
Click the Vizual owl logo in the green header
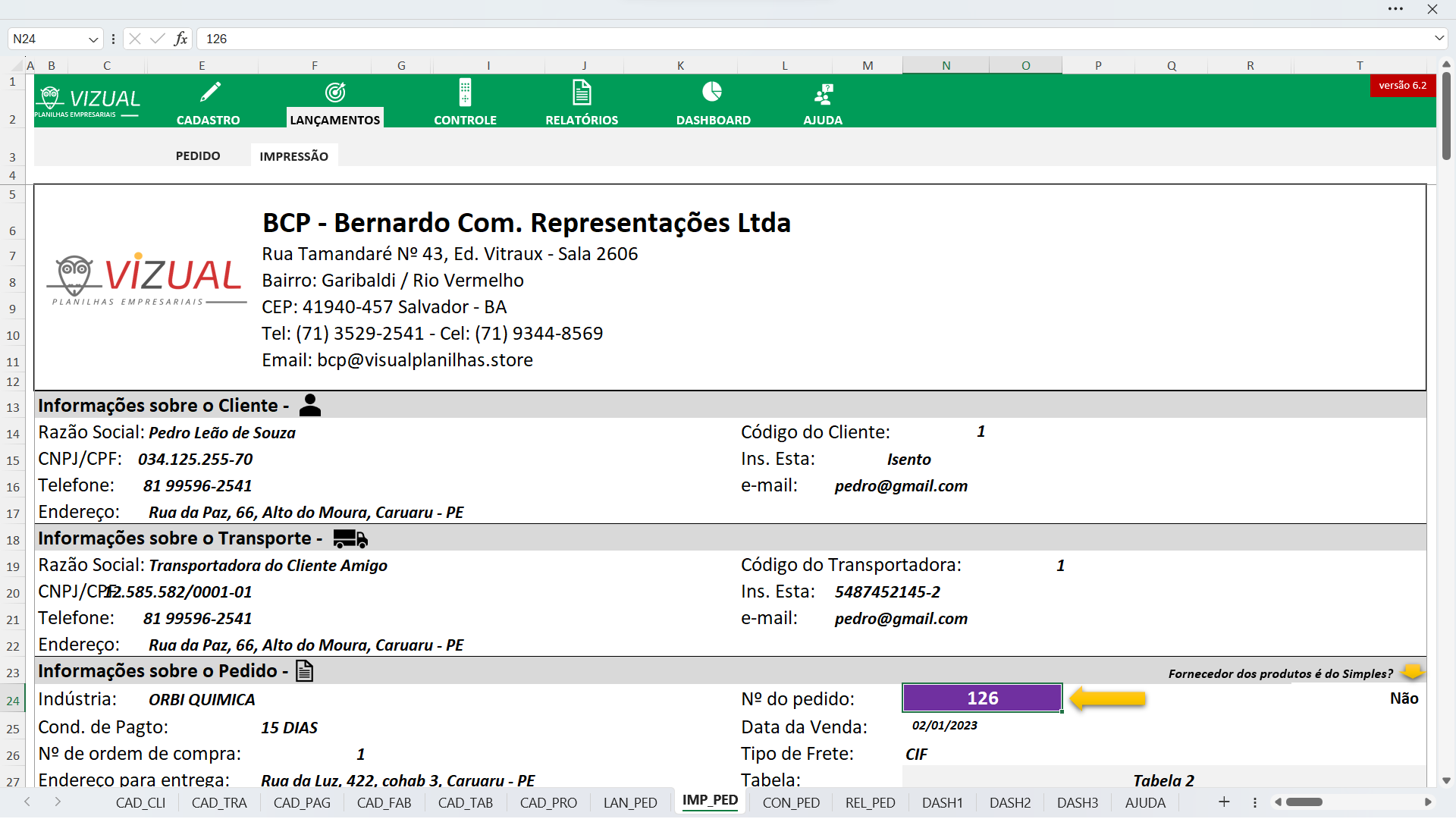(88, 102)
